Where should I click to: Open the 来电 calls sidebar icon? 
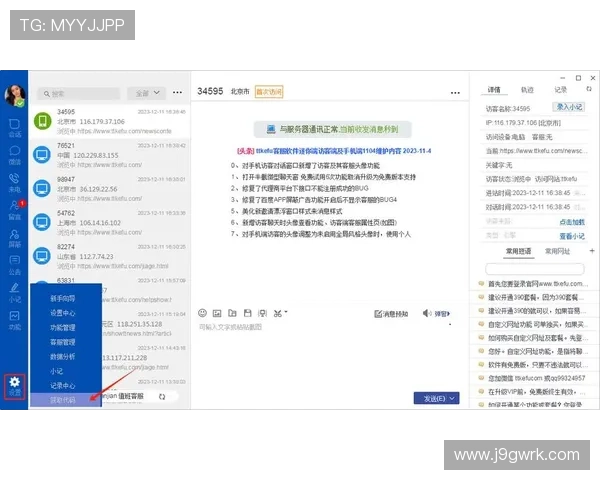click(x=15, y=183)
